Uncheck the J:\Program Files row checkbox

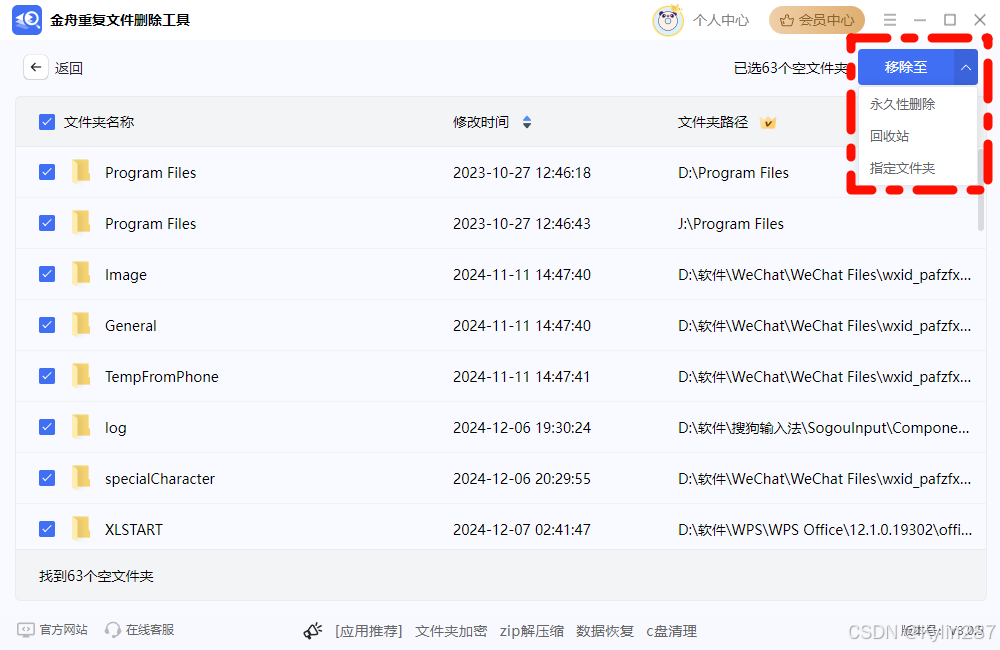(47, 223)
